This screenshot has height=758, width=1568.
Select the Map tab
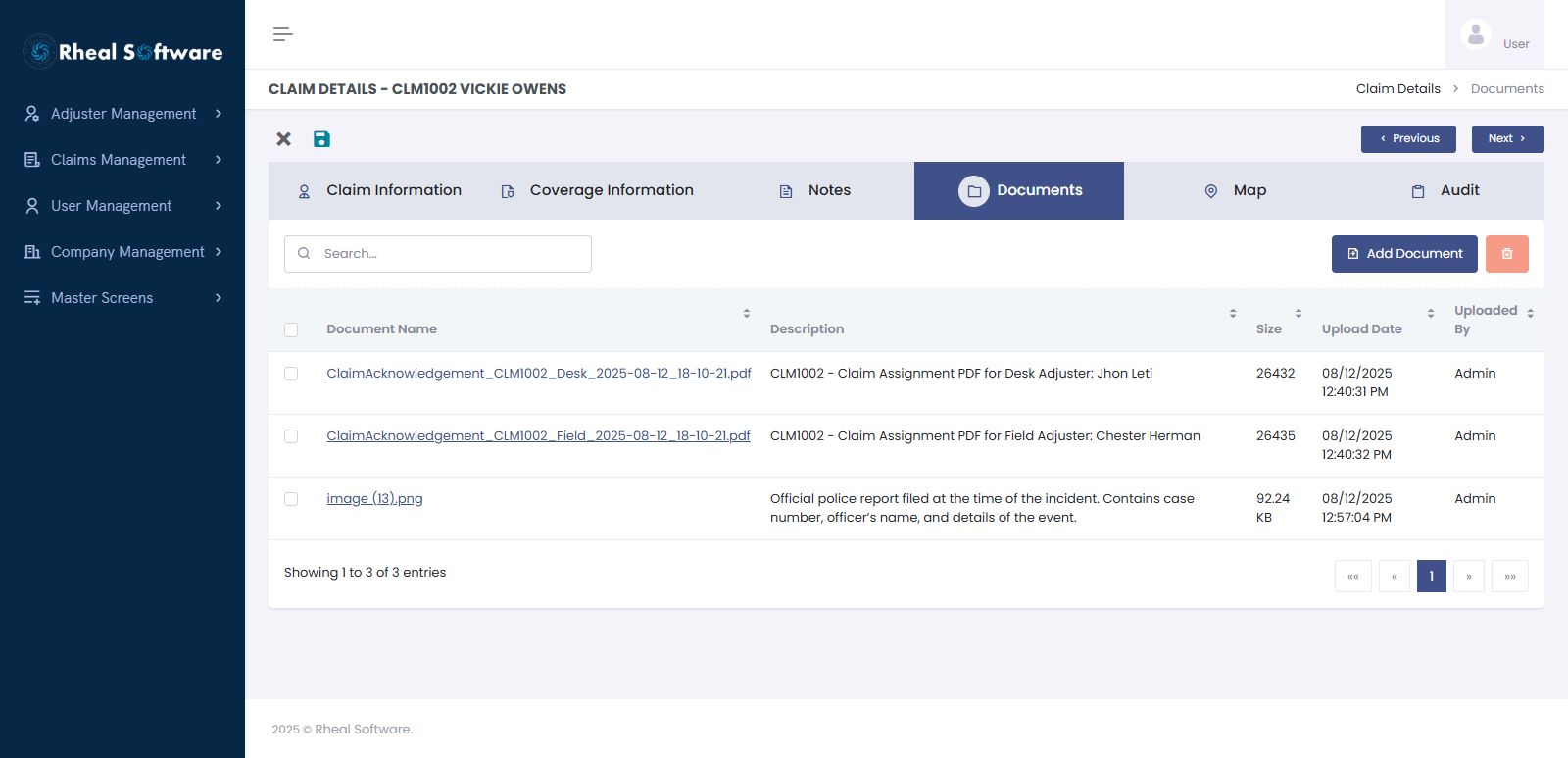coord(1235,191)
